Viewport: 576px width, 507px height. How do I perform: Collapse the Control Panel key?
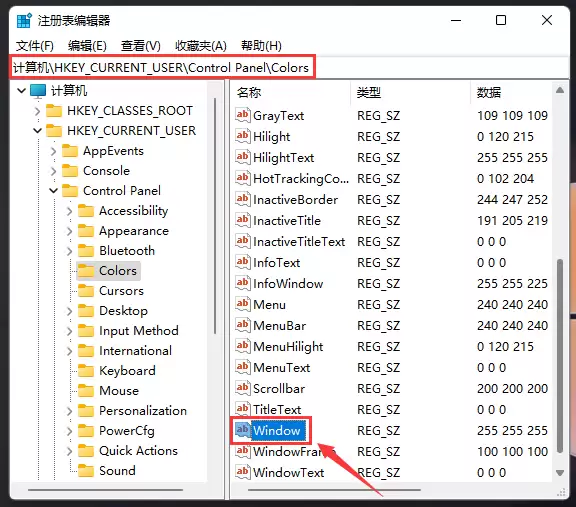click(x=54, y=191)
